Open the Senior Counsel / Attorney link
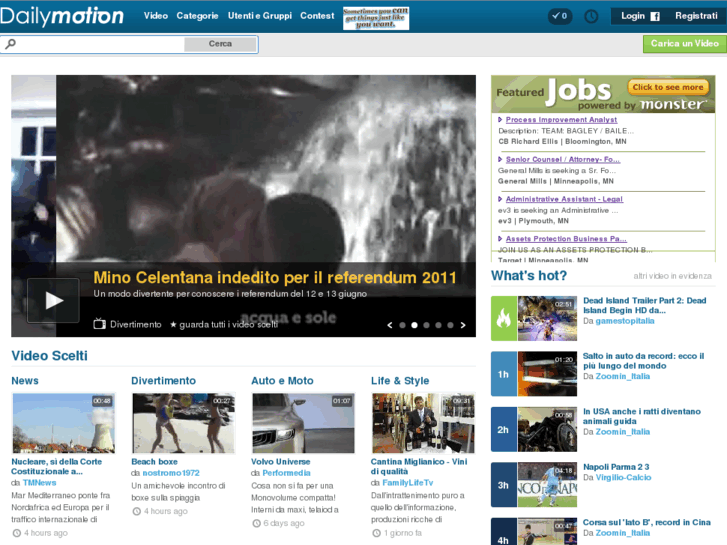Viewport: 727px width, 545px height. pos(563,160)
